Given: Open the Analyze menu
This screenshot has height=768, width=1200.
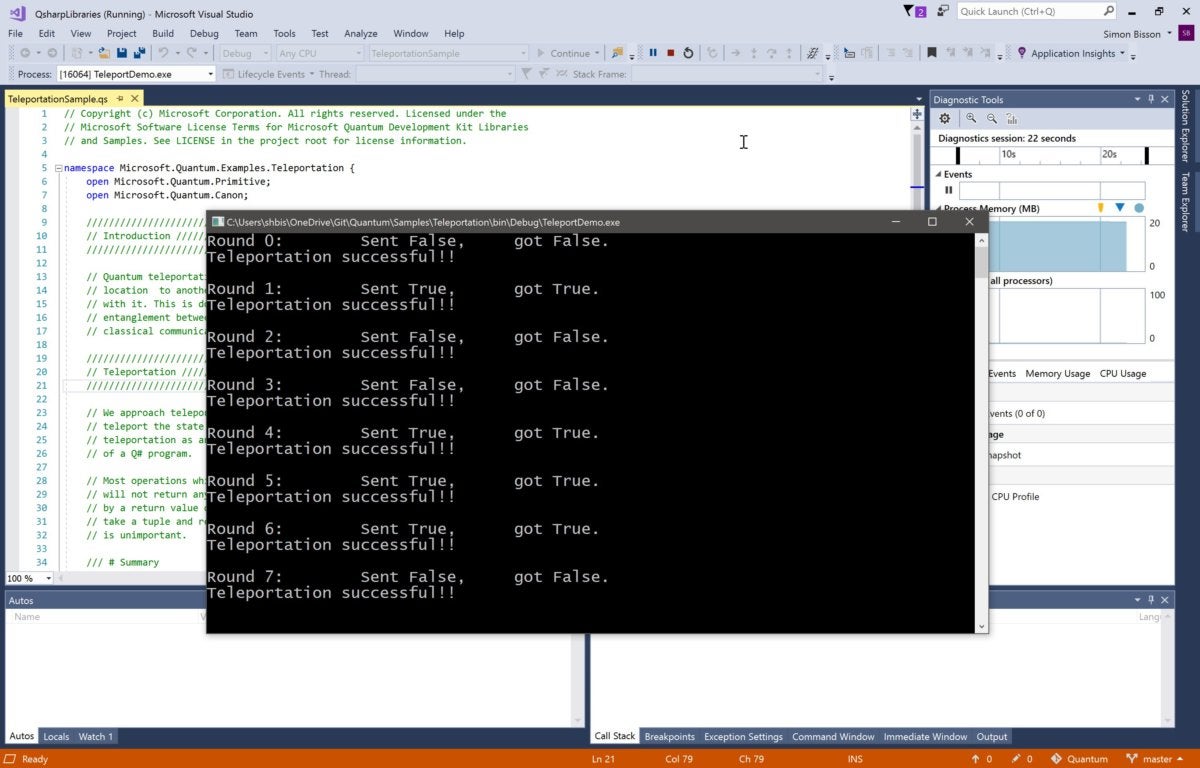Looking at the screenshot, I should pyautogui.click(x=361, y=33).
